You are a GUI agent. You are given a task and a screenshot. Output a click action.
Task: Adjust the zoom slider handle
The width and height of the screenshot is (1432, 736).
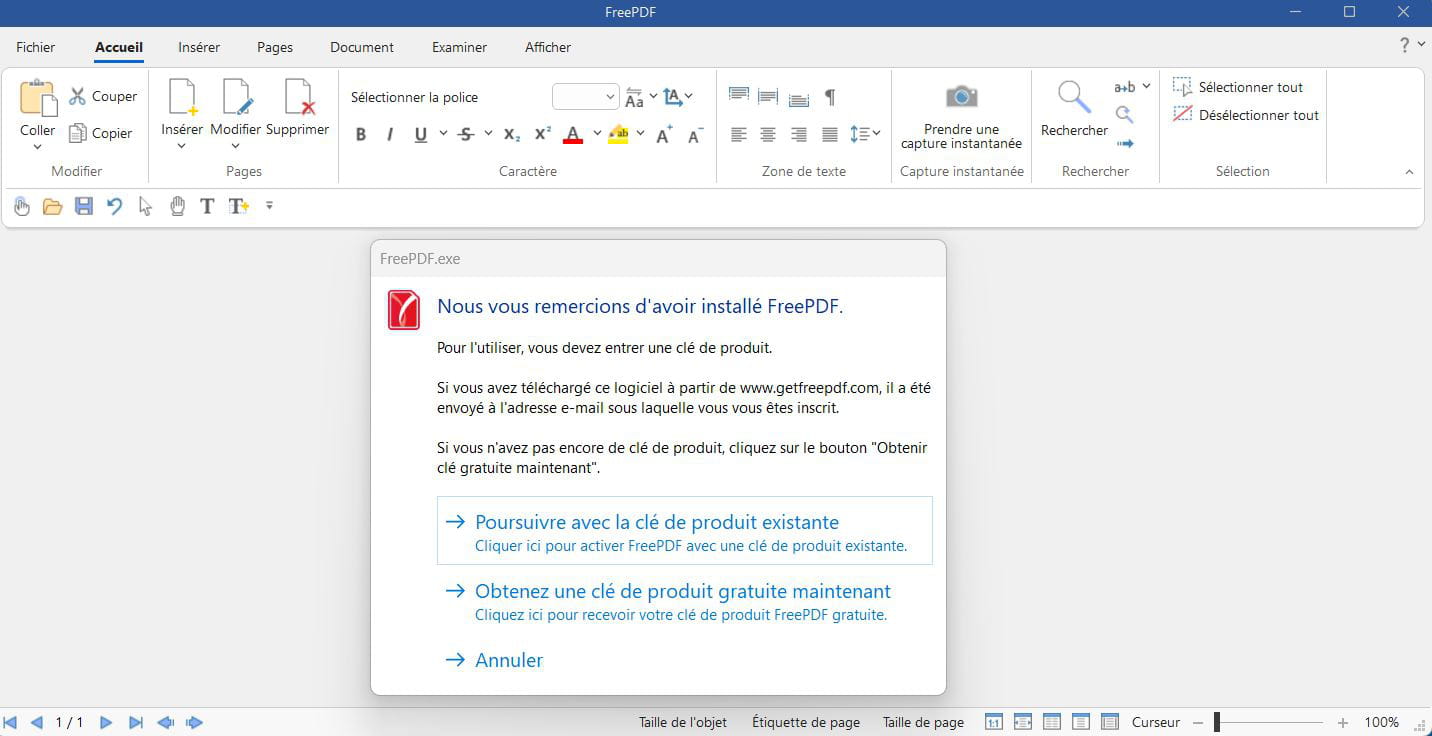[x=1217, y=722]
